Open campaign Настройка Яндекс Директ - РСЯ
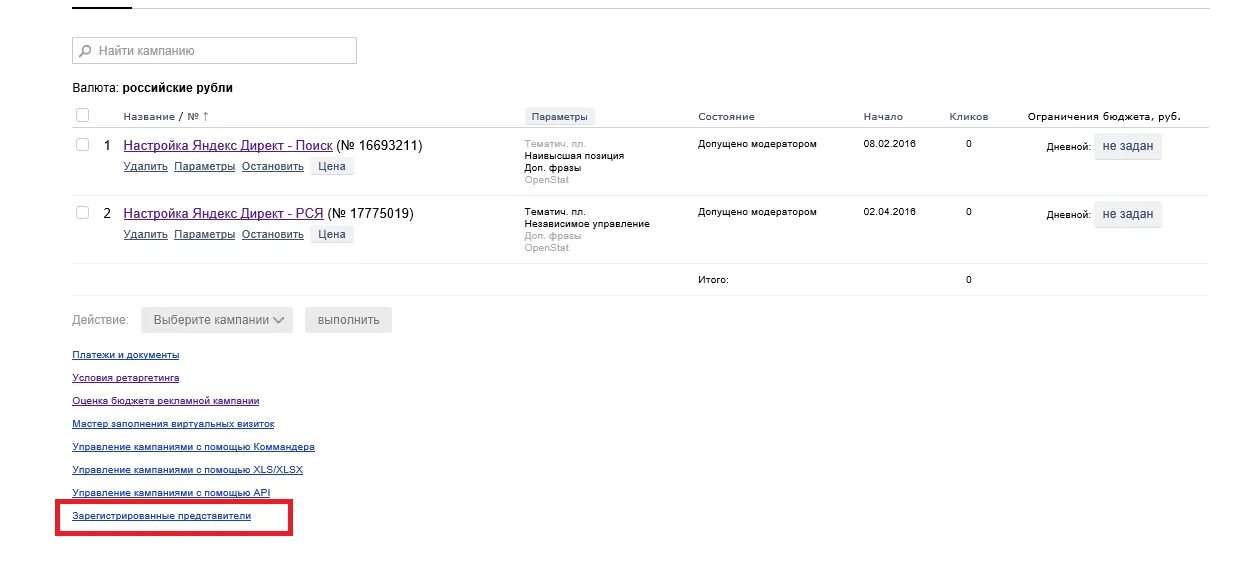 [223, 214]
